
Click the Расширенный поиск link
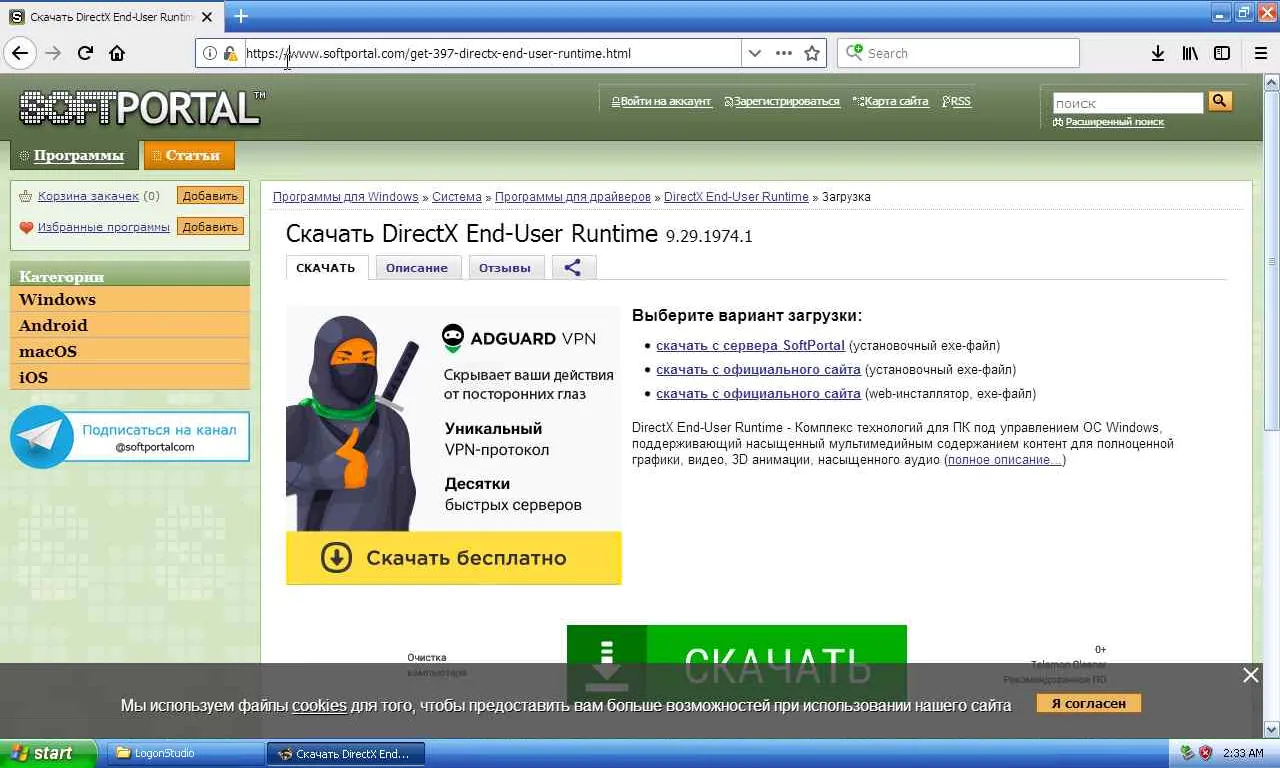[x=1114, y=122]
